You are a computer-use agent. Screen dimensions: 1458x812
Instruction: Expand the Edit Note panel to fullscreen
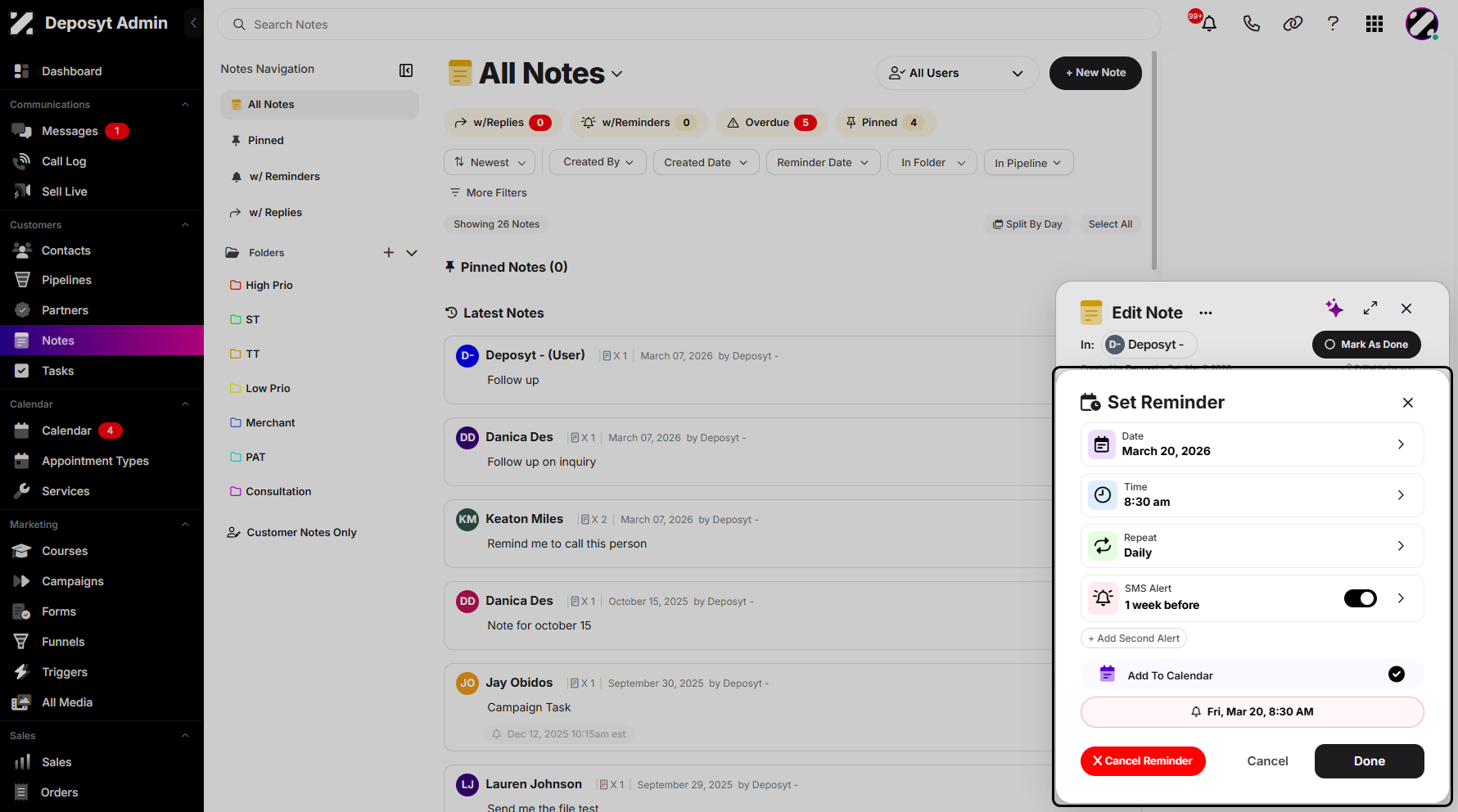click(x=1370, y=308)
